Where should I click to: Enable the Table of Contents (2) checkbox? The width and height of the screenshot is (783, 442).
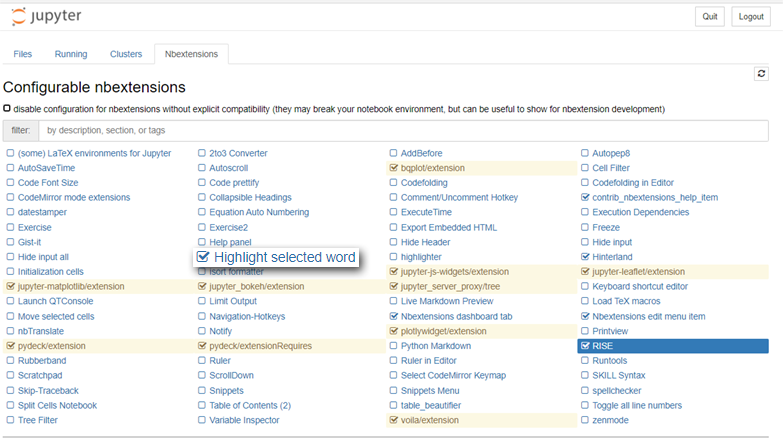click(x=202, y=405)
